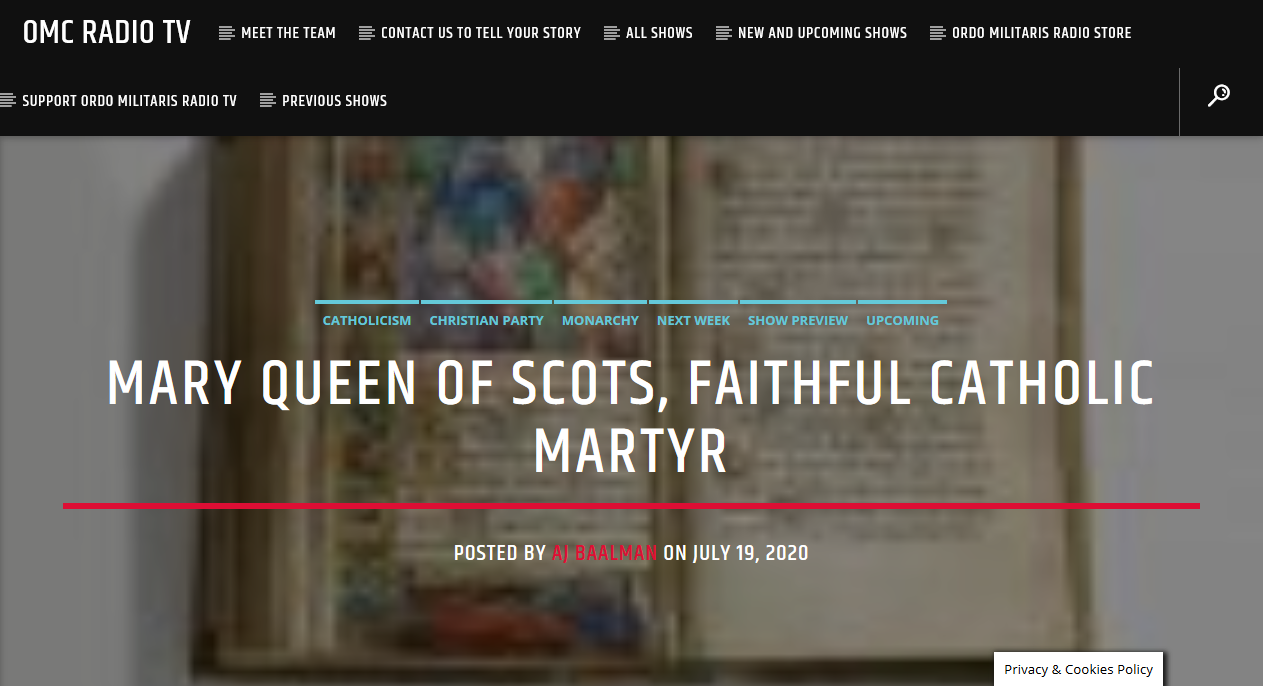Click the list icon beside Support Ordo Militaris

click(8, 101)
